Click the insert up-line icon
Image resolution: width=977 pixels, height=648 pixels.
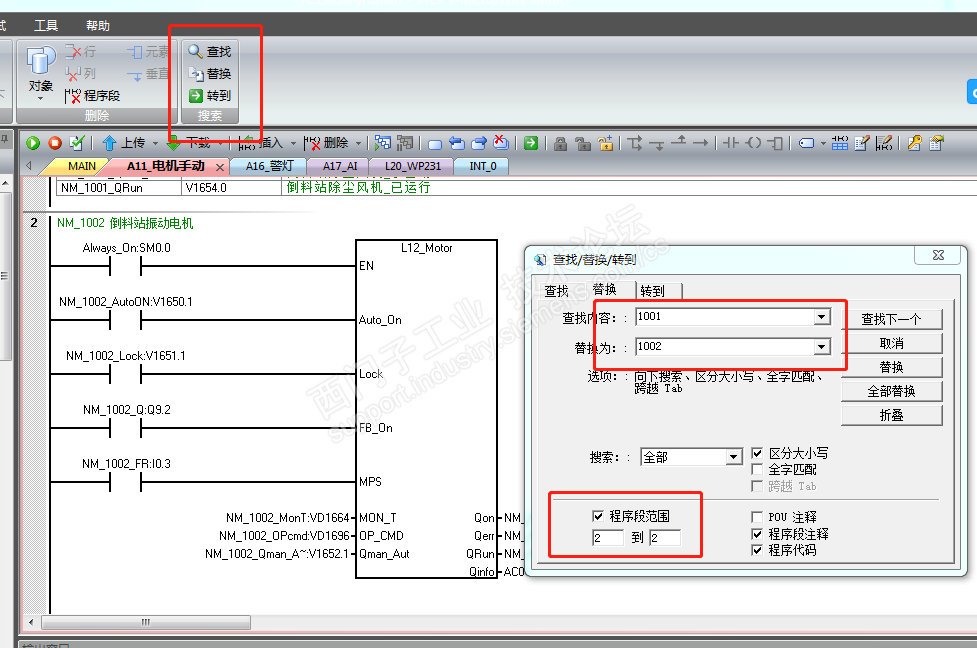click(679, 141)
